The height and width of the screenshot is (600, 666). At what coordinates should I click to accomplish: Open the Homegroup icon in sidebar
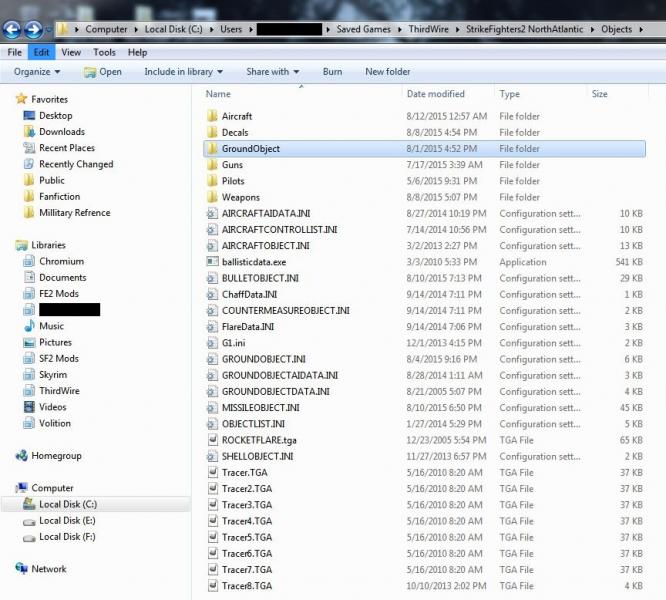click(21, 456)
